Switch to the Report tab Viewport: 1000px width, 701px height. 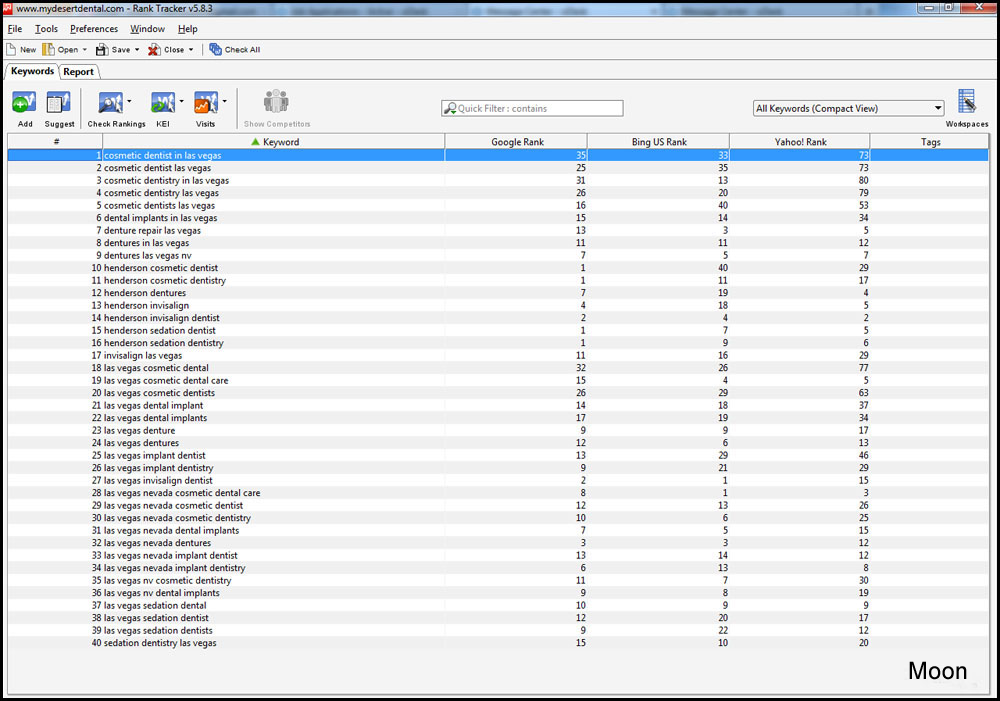click(x=79, y=71)
